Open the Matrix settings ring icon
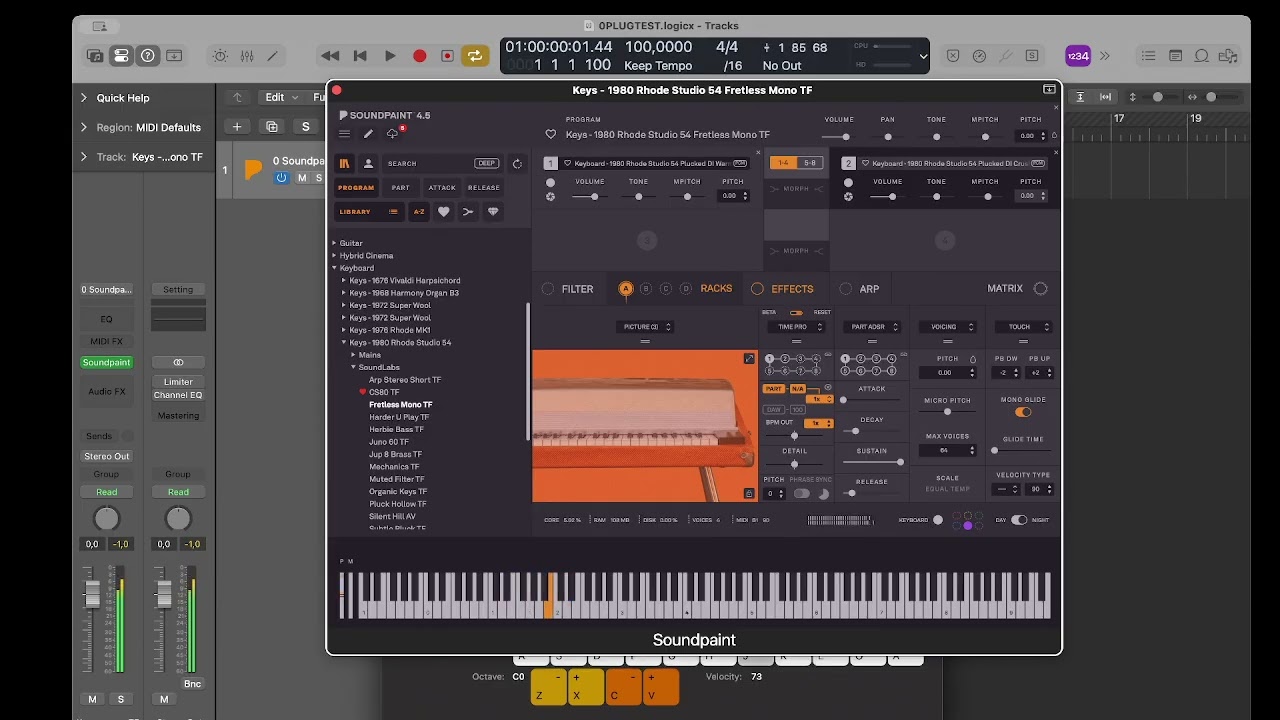The width and height of the screenshot is (1280, 720). (1040, 289)
